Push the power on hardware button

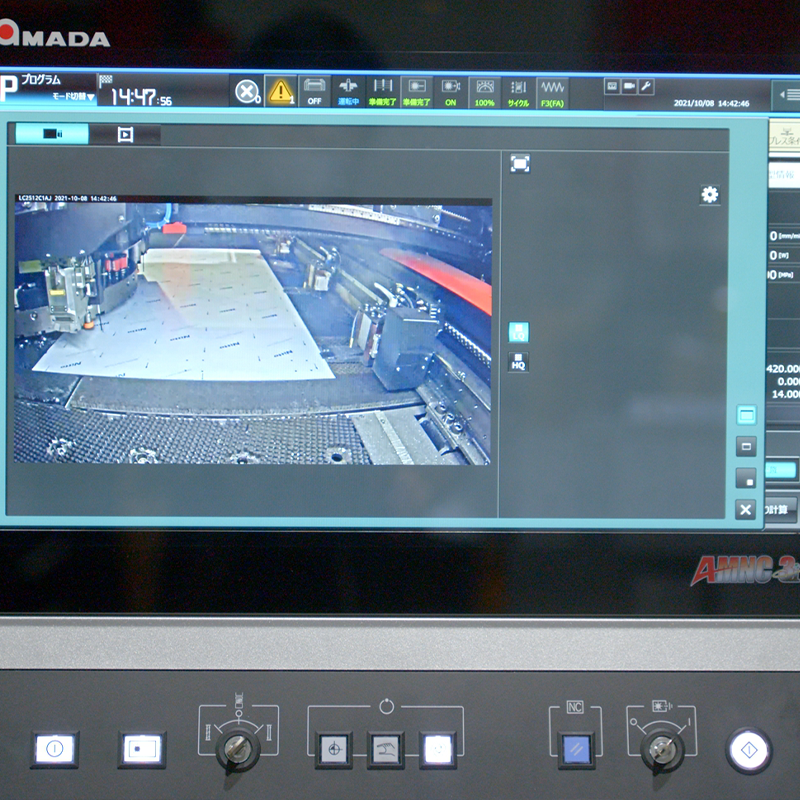54,749
